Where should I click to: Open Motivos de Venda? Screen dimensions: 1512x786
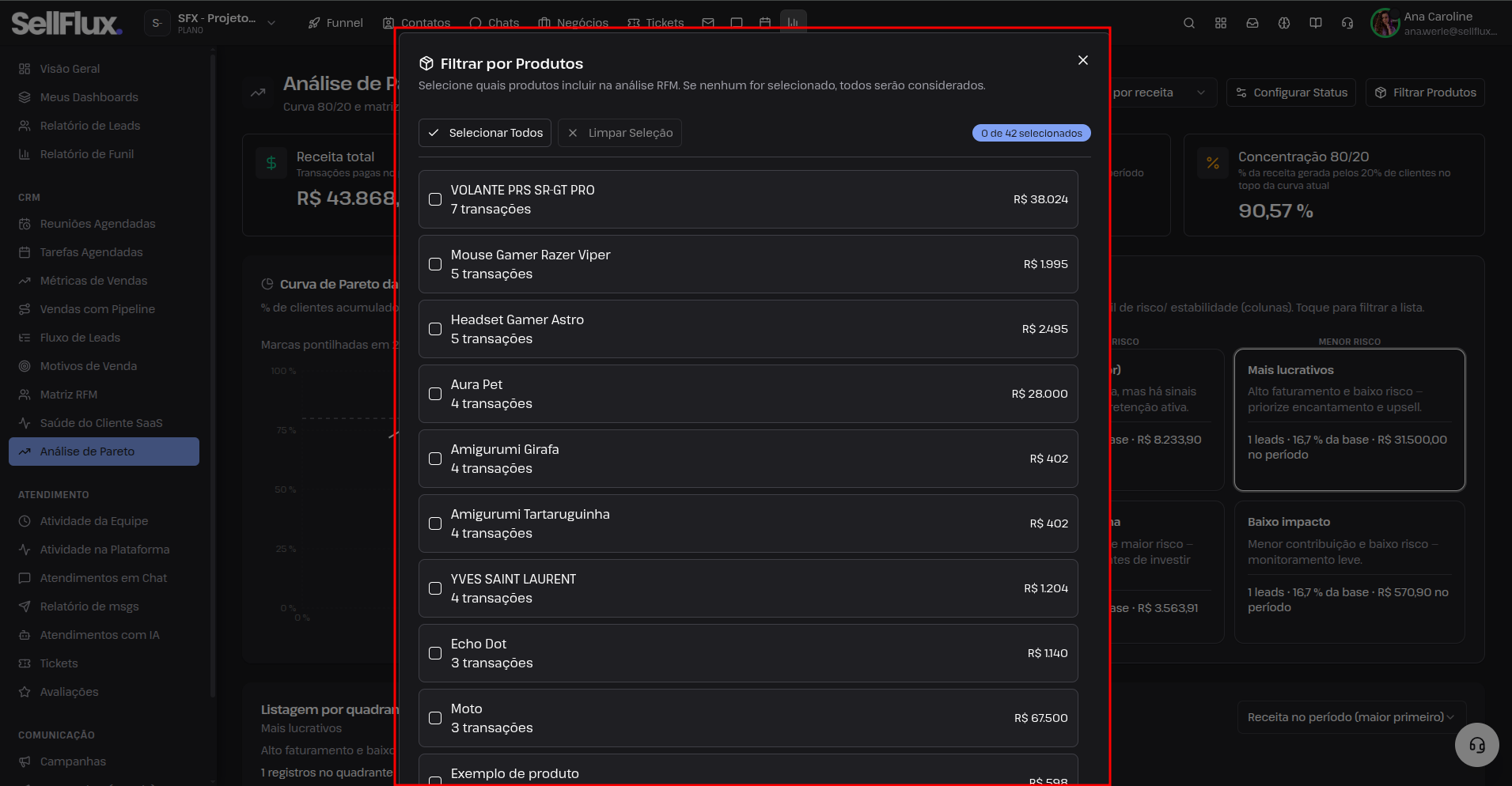tap(104, 366)
